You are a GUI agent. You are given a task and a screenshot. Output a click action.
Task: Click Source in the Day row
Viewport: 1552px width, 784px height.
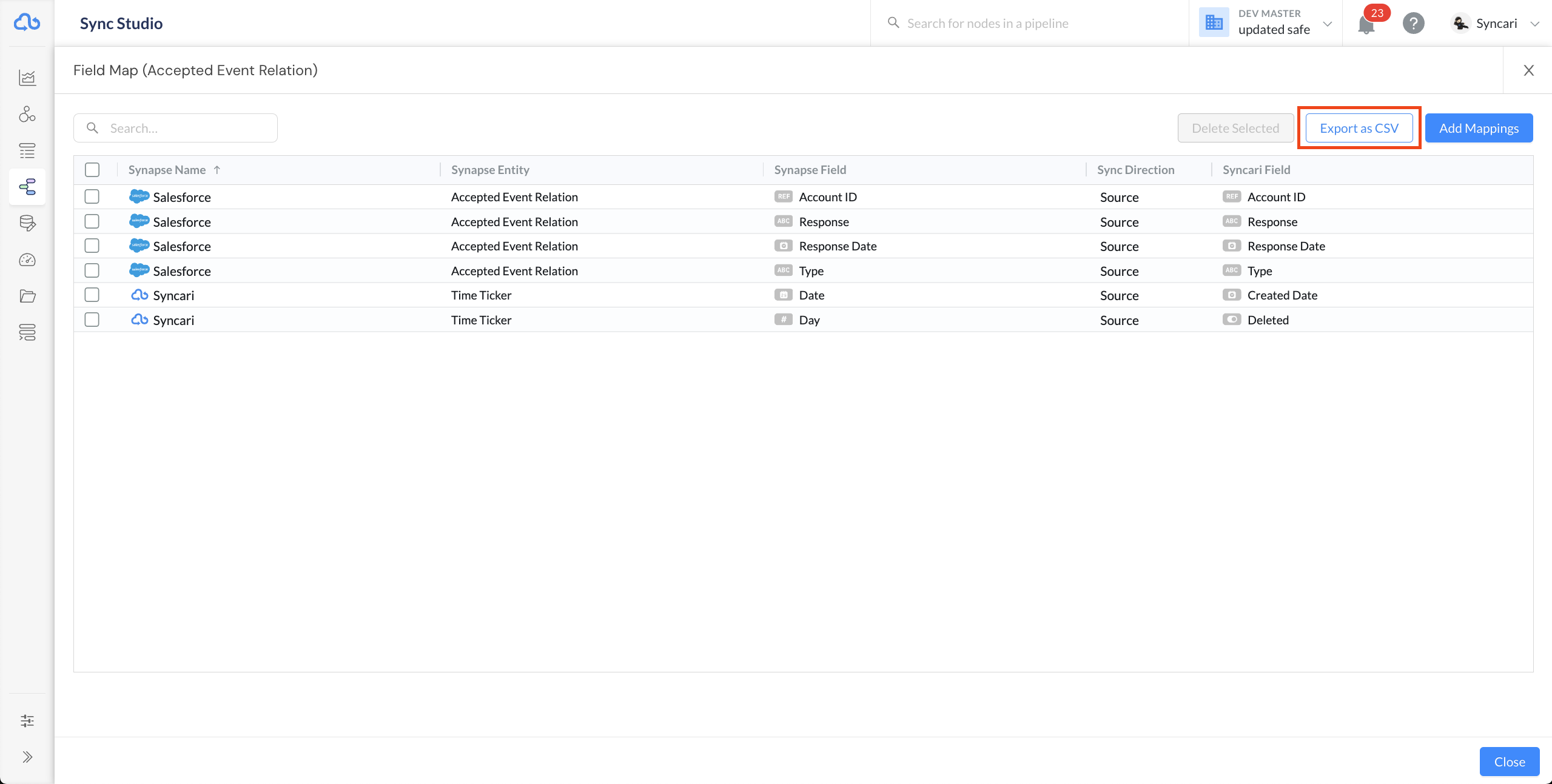[1119, 320]
